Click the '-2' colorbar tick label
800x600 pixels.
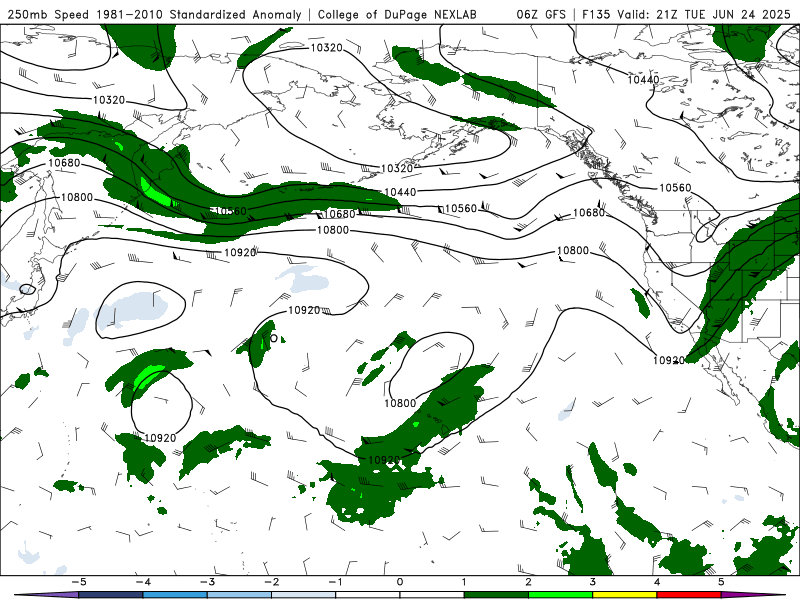tap(271, 582)
